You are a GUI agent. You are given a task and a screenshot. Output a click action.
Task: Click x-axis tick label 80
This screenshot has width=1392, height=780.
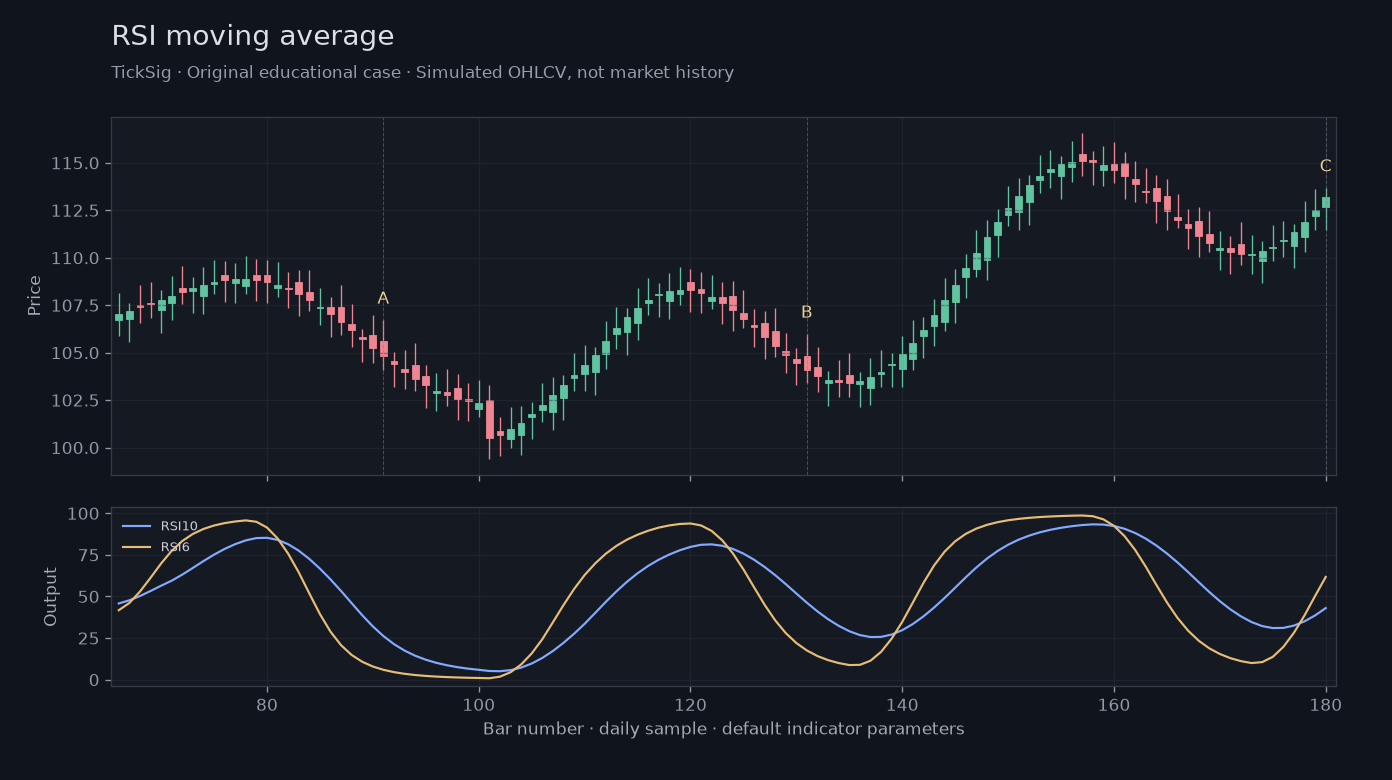(x=267, y=704)
